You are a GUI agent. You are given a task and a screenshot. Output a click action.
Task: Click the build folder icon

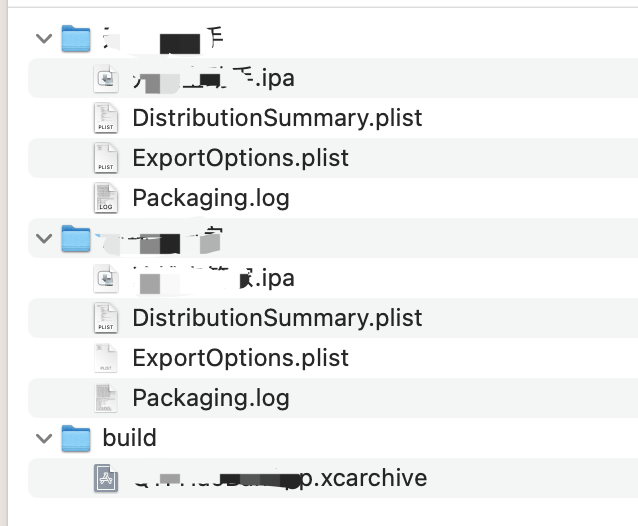click(x=76, y=438)
